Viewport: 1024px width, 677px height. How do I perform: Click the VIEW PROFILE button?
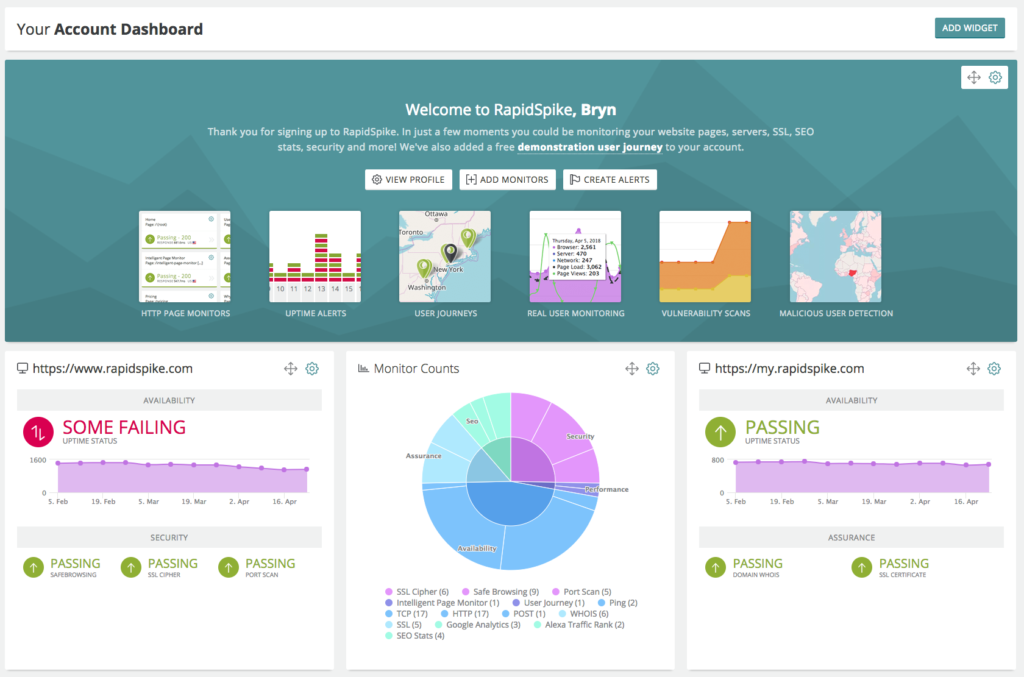click(408, 179)
